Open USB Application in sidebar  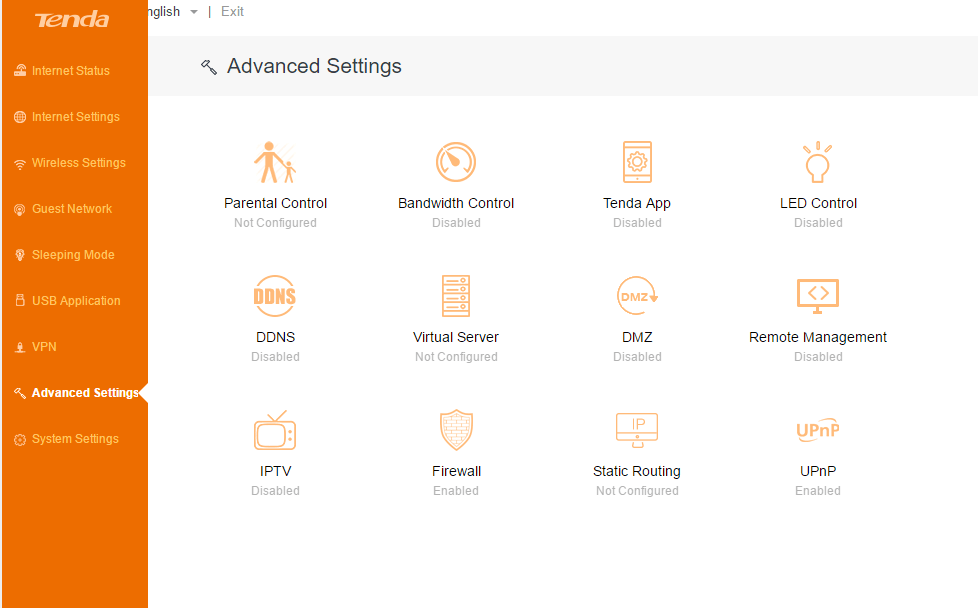click(x=75, y=301)
